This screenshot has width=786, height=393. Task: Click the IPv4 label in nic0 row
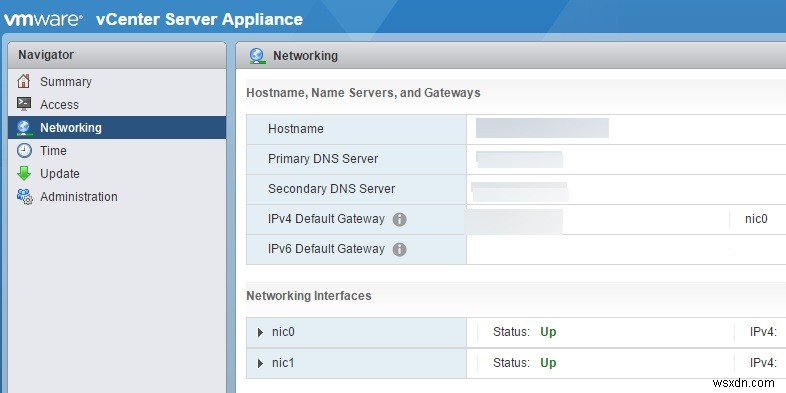tap(763, 332)
